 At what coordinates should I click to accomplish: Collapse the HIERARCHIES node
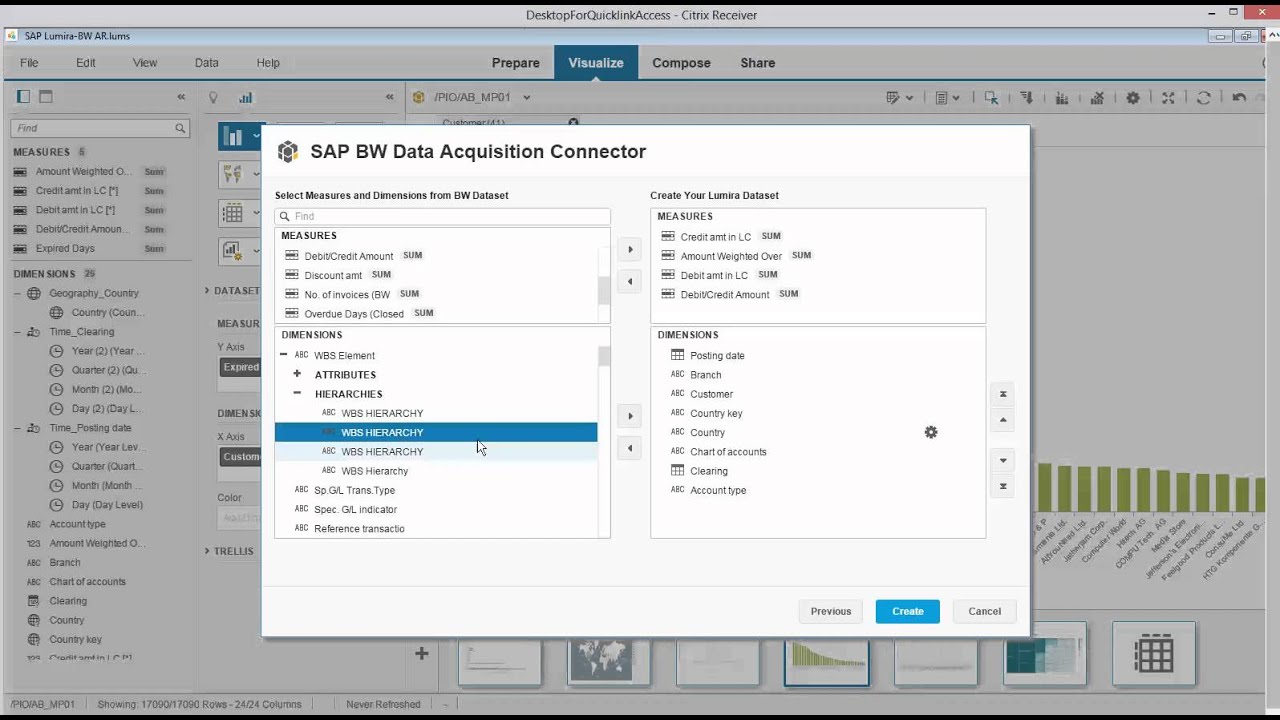[x=297, y=394]
